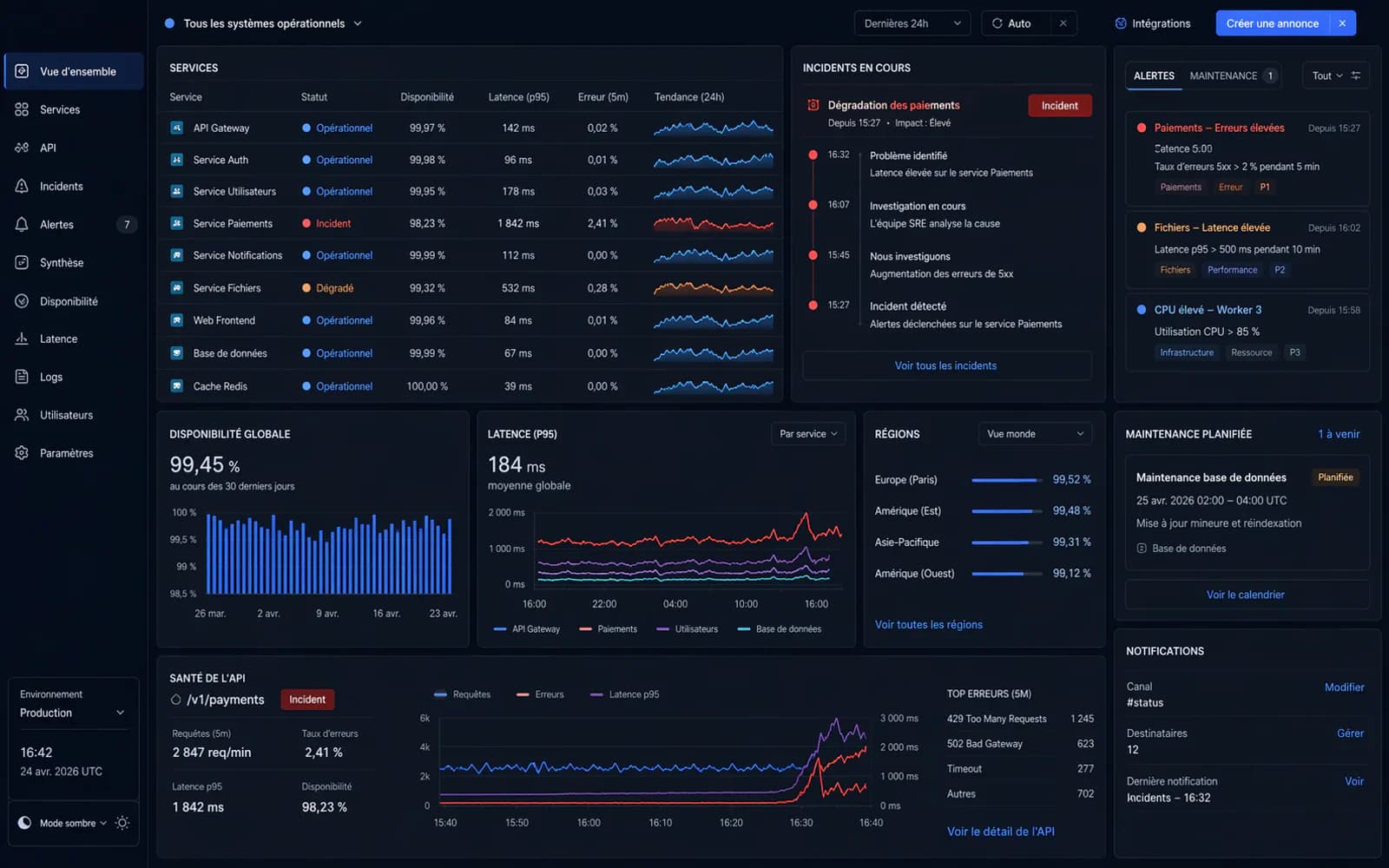Click the Synthèse icon in sidebar
The width and height of the screenshot is (1389, 868).
[22, 262]
